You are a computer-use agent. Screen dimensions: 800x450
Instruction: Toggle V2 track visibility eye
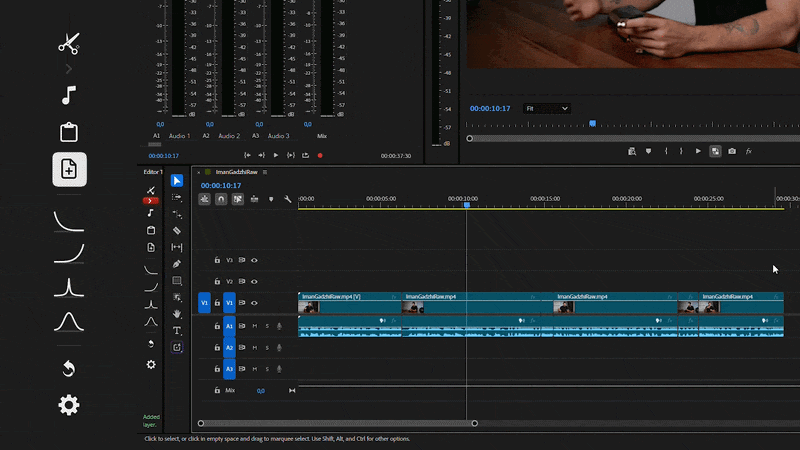[254, 281]
